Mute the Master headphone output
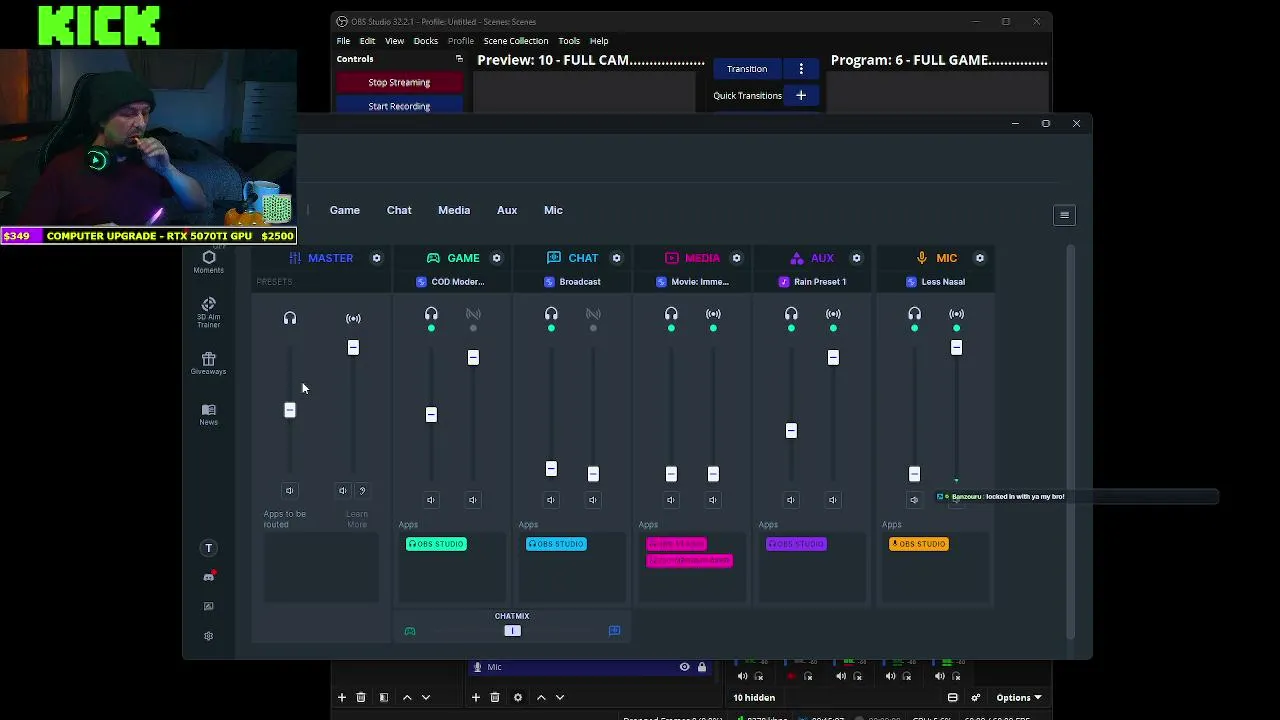Screen dimensions: 1280x720 tap(290, 491)
